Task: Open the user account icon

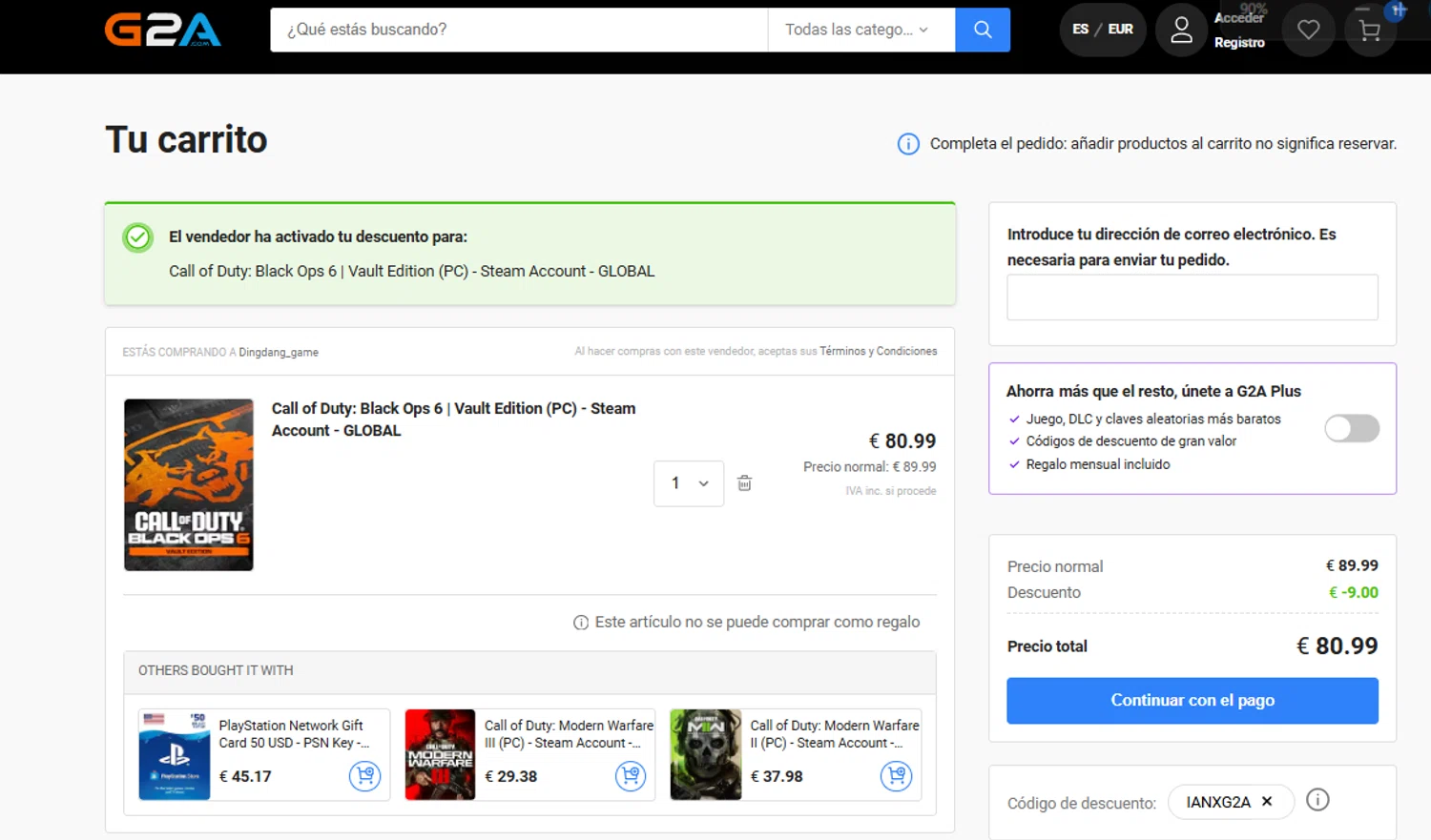Action: pos(1181,30)
